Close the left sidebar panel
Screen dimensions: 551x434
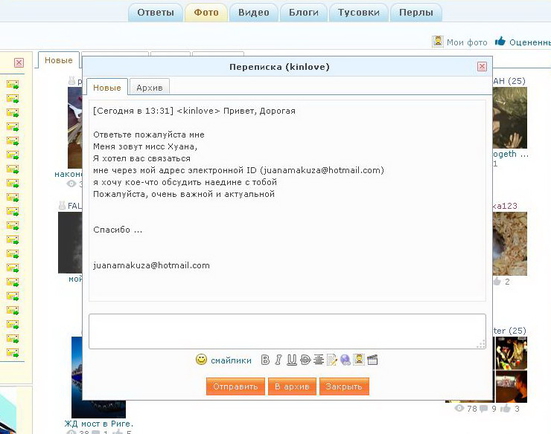pyautogui.click(x=19, y=63)
